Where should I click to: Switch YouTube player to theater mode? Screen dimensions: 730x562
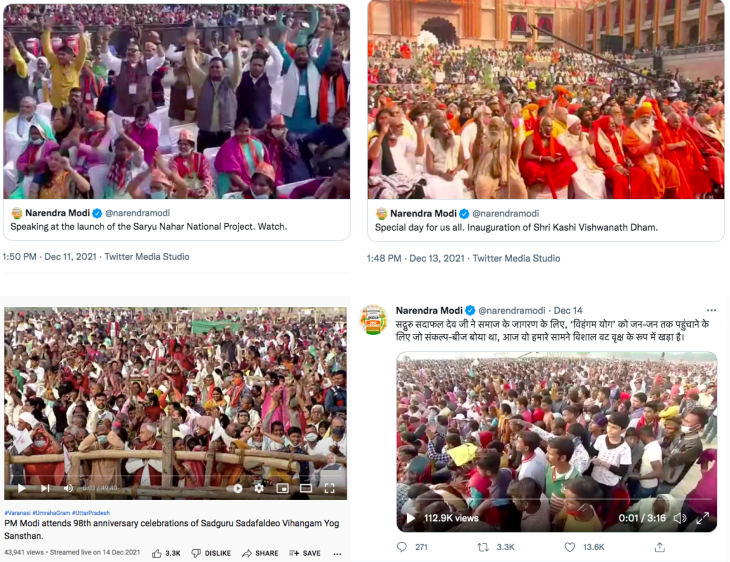click(x=306, y=488)
